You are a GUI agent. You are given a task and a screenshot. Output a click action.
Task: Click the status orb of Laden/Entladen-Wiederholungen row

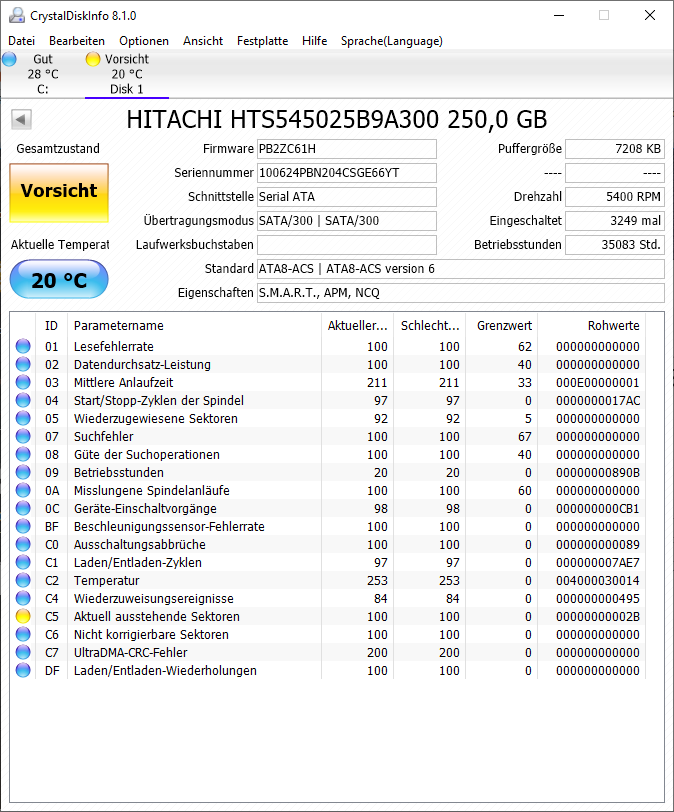point(23,670)
